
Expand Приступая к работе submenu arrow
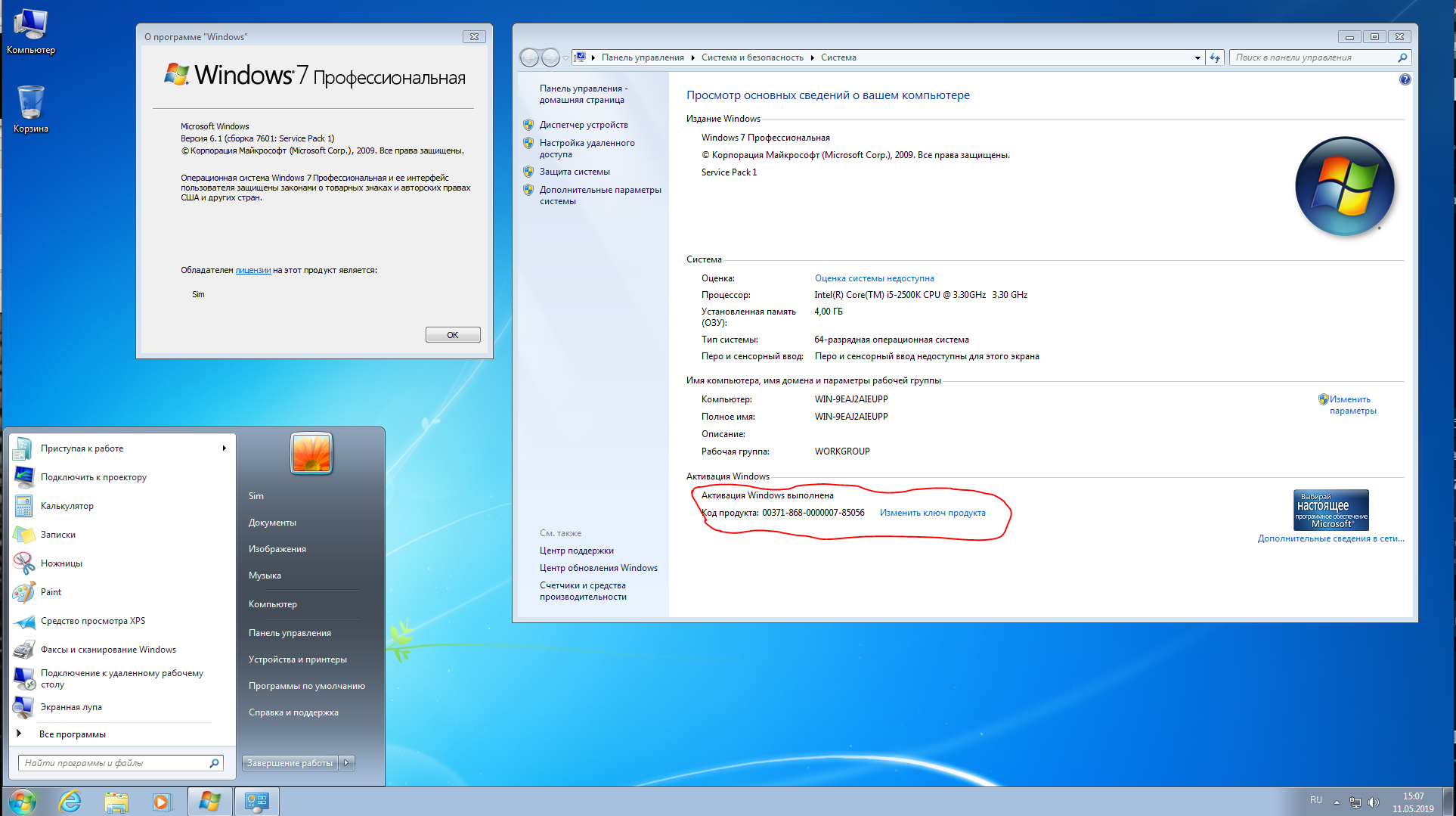point(225,448)
